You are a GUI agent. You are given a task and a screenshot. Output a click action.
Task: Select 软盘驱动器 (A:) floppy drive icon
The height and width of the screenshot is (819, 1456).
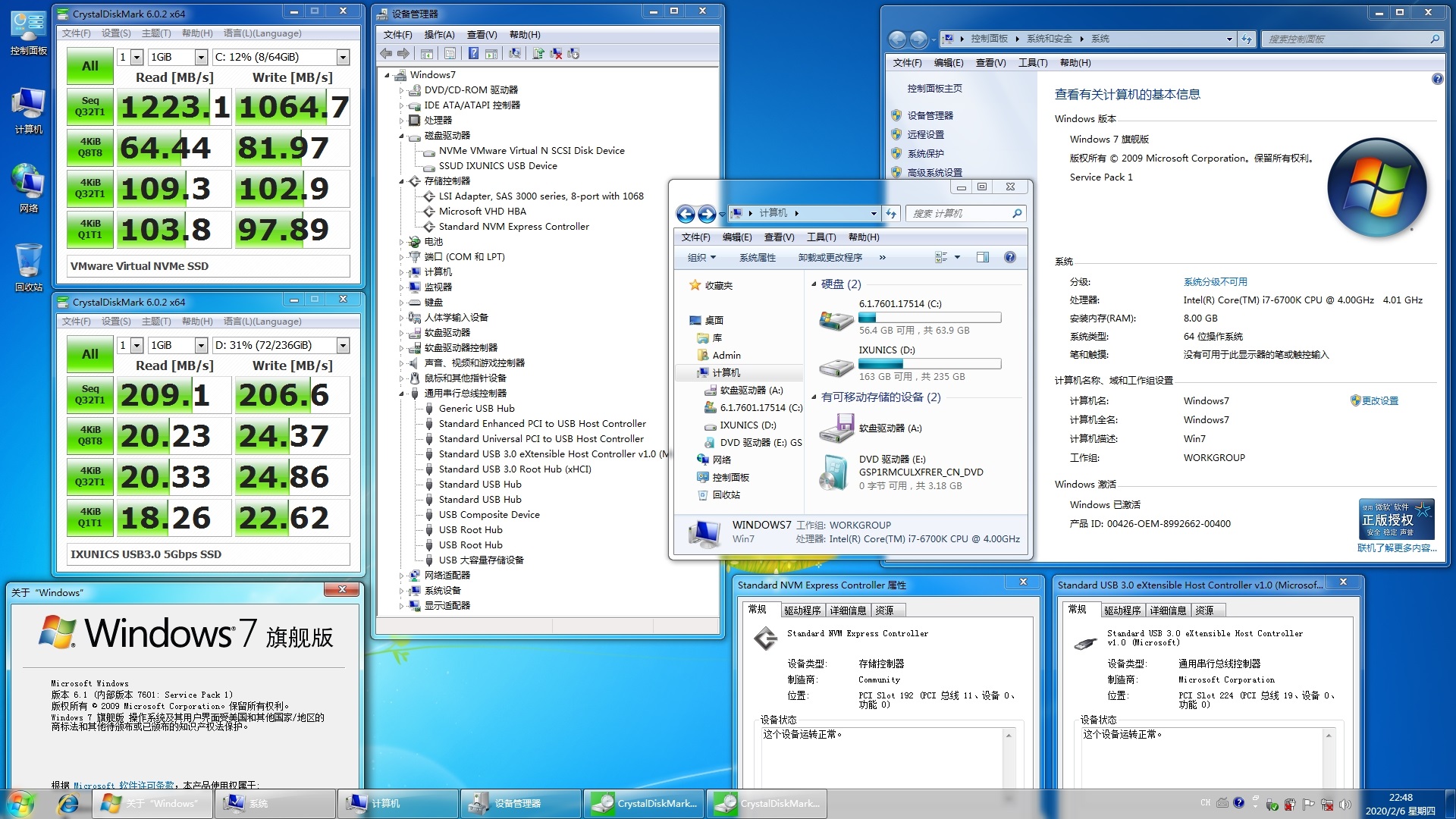click(836, 428)
